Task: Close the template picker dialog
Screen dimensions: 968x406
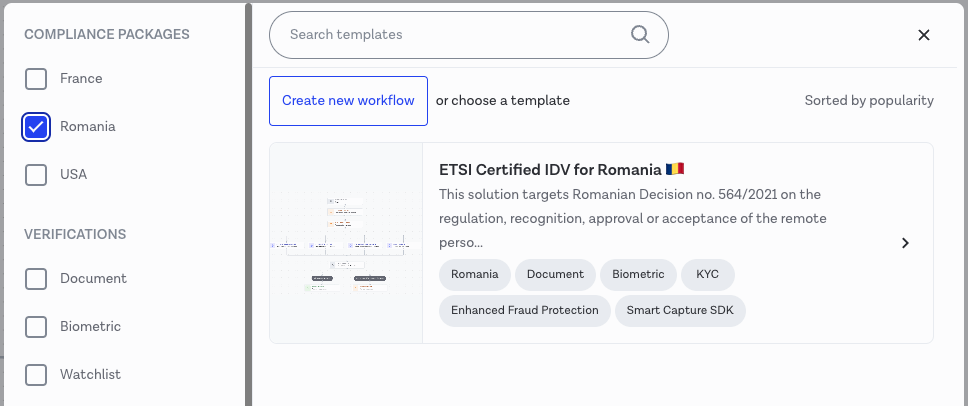Action: (x=924, y=35)
